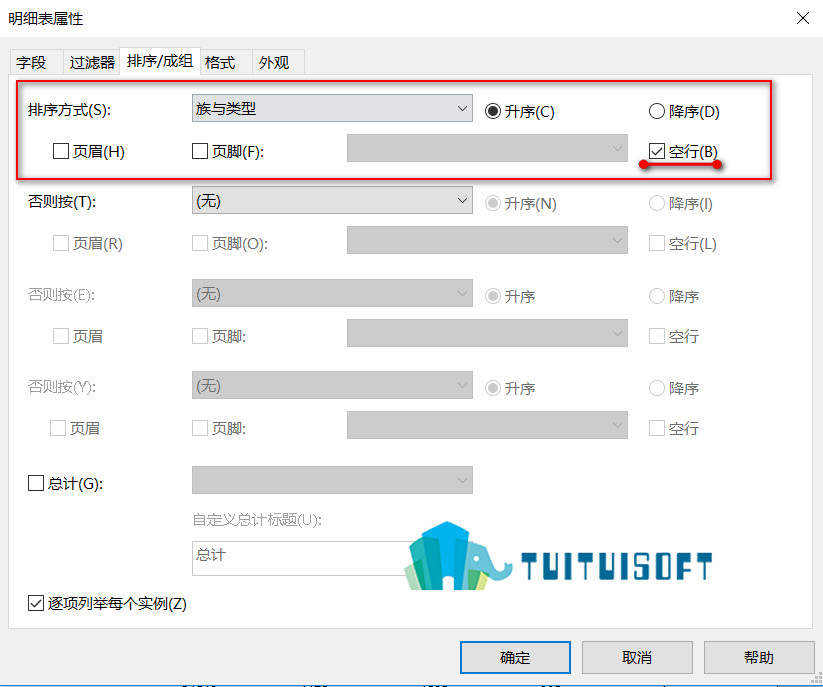The image size is (823, 687).
Task: Open the 排序方式(S) dropdown showing 族与类型
Action: coord(332,108)
